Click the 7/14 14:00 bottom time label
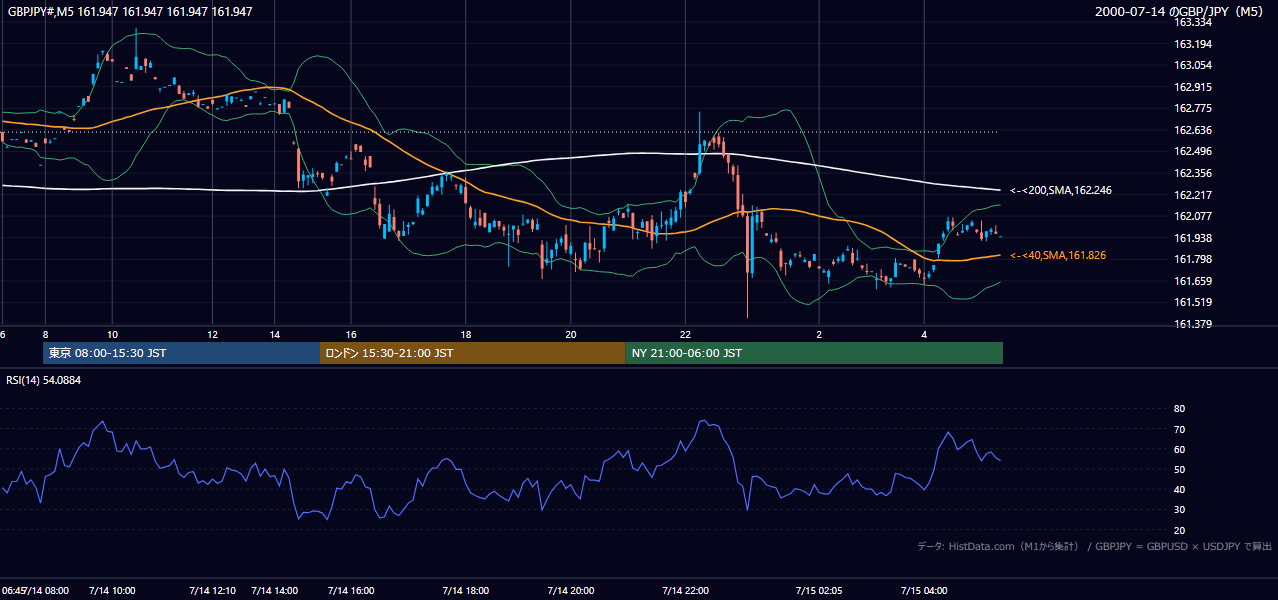 275,591
